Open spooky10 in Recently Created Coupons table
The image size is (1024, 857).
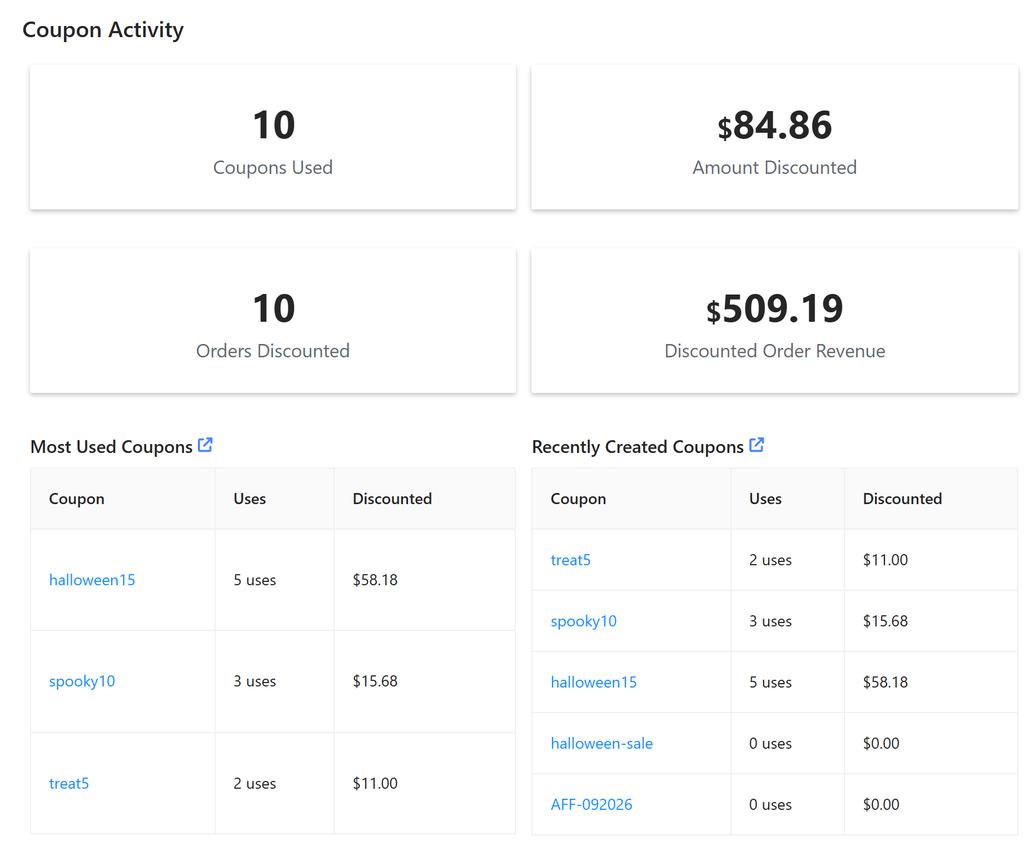point(584,621)
